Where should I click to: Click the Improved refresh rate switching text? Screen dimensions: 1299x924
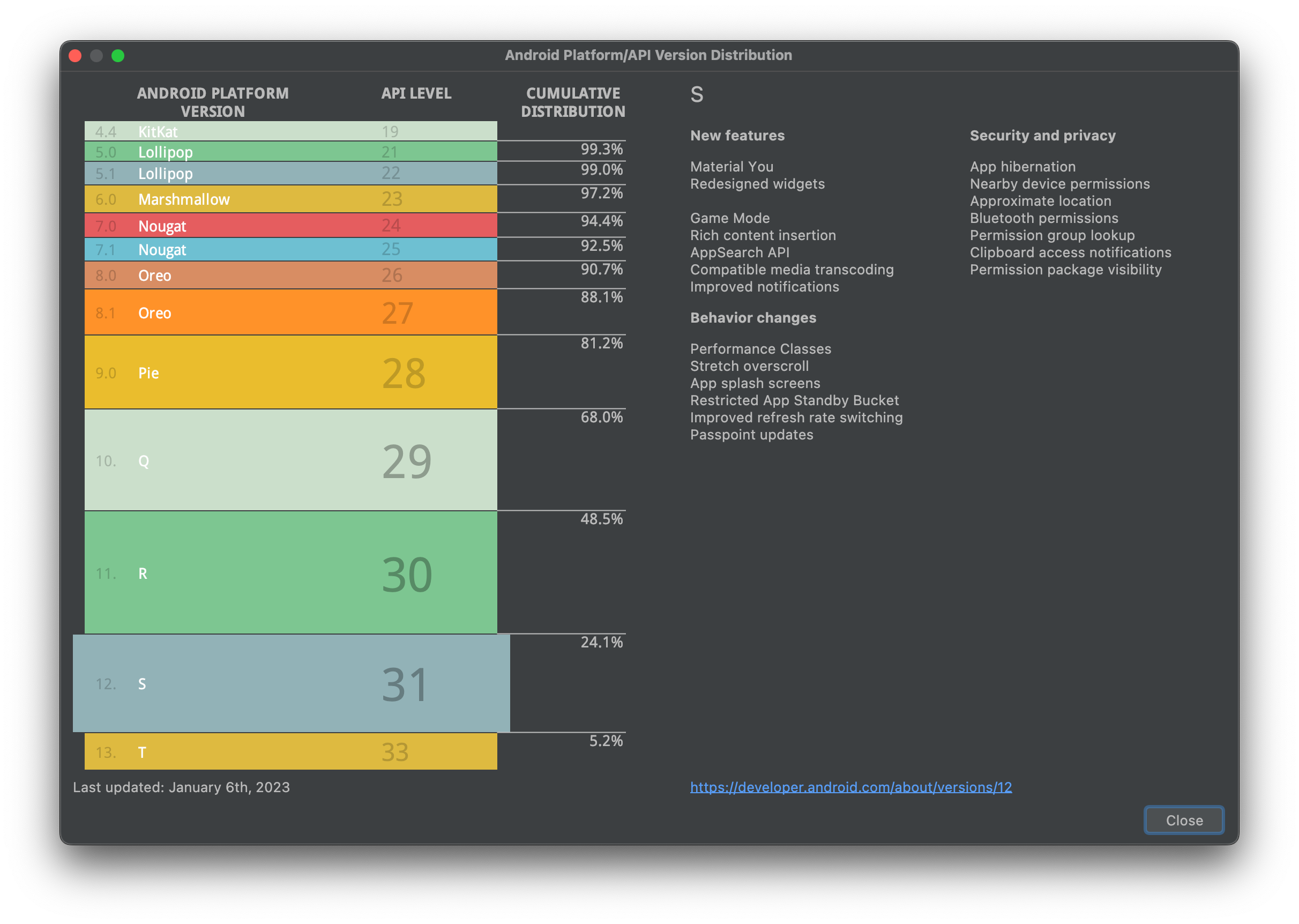[x=796, y=417]
